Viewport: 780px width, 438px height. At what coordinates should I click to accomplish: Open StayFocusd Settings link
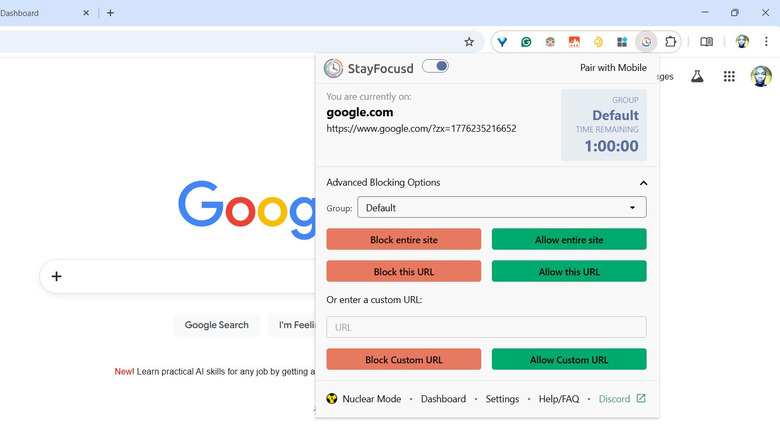click(x=502, y=399)
